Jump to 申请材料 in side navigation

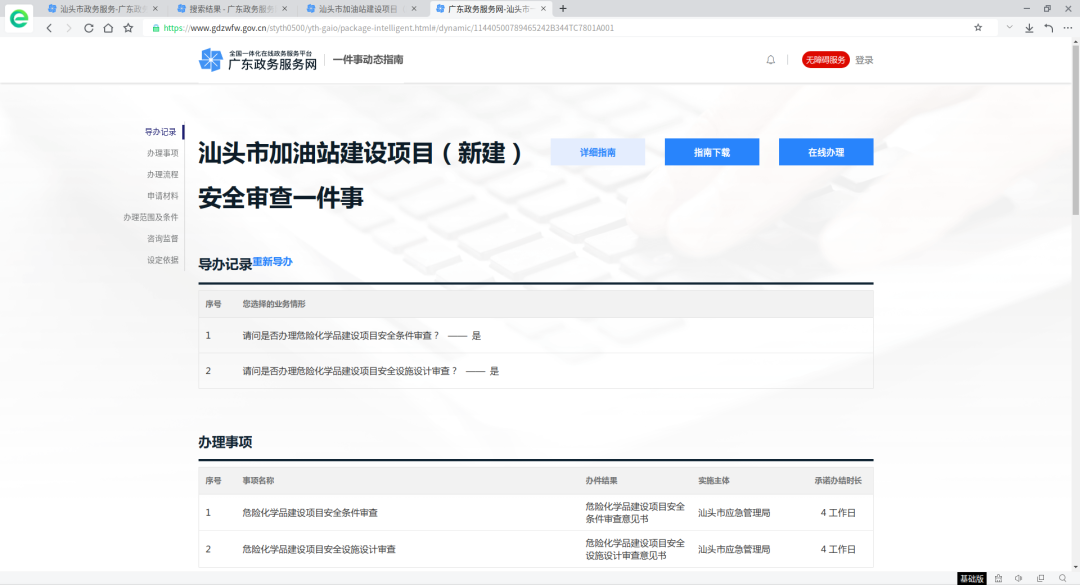point(163,196)
